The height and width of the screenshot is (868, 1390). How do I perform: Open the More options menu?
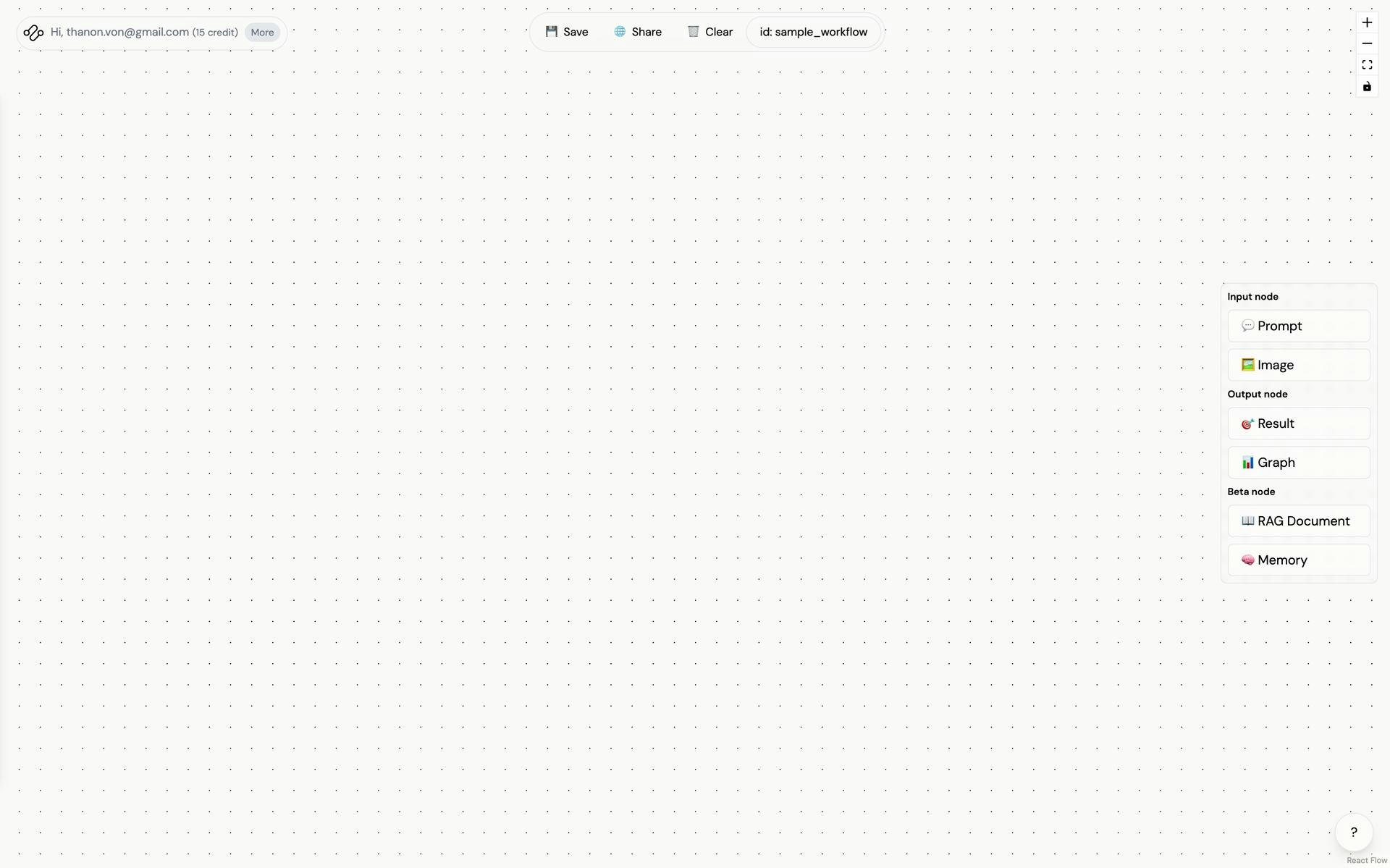[261, 32]
